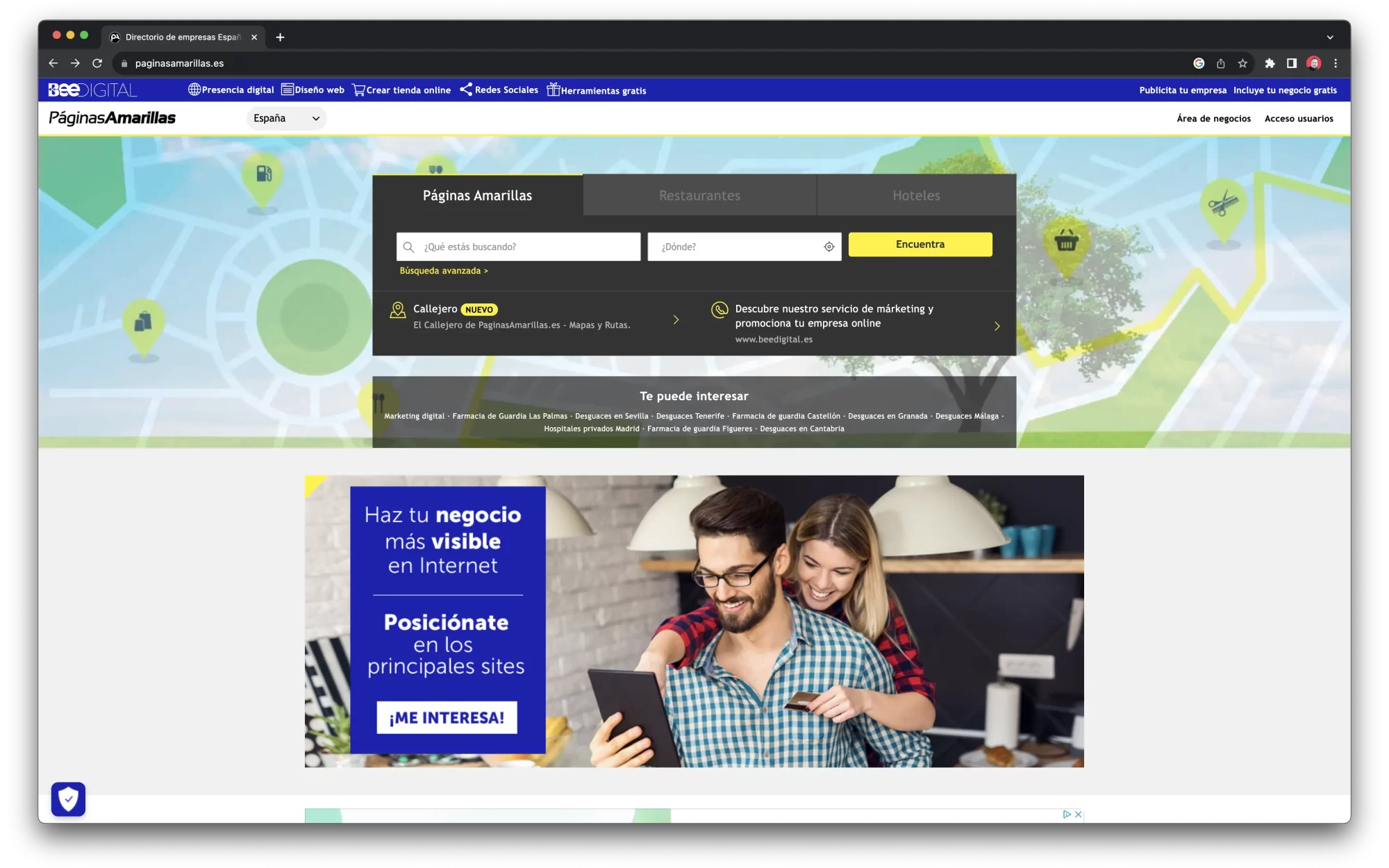Open the privacy shield badge
Viewport: 1389px width, 868px height.
pyautogui.click(x=68, y=799)
